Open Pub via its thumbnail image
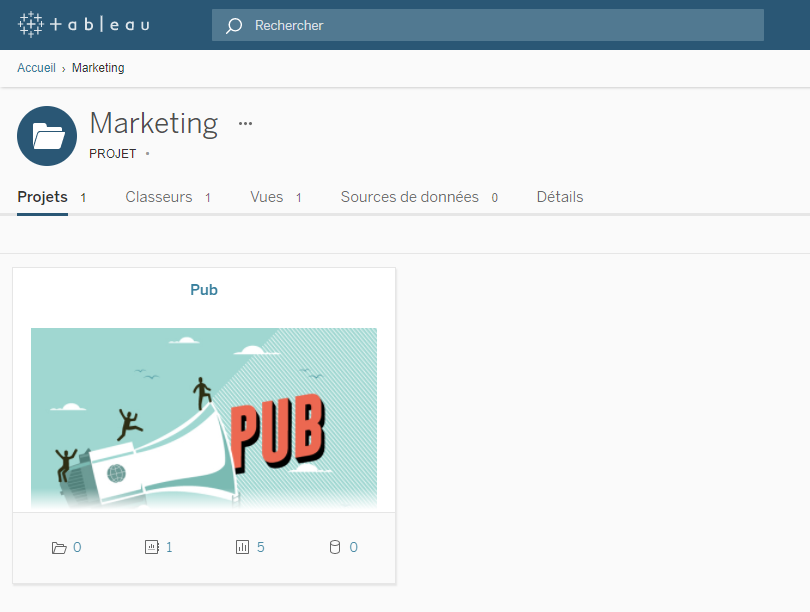Screen dimensions: 810x612 click(203, 417)
